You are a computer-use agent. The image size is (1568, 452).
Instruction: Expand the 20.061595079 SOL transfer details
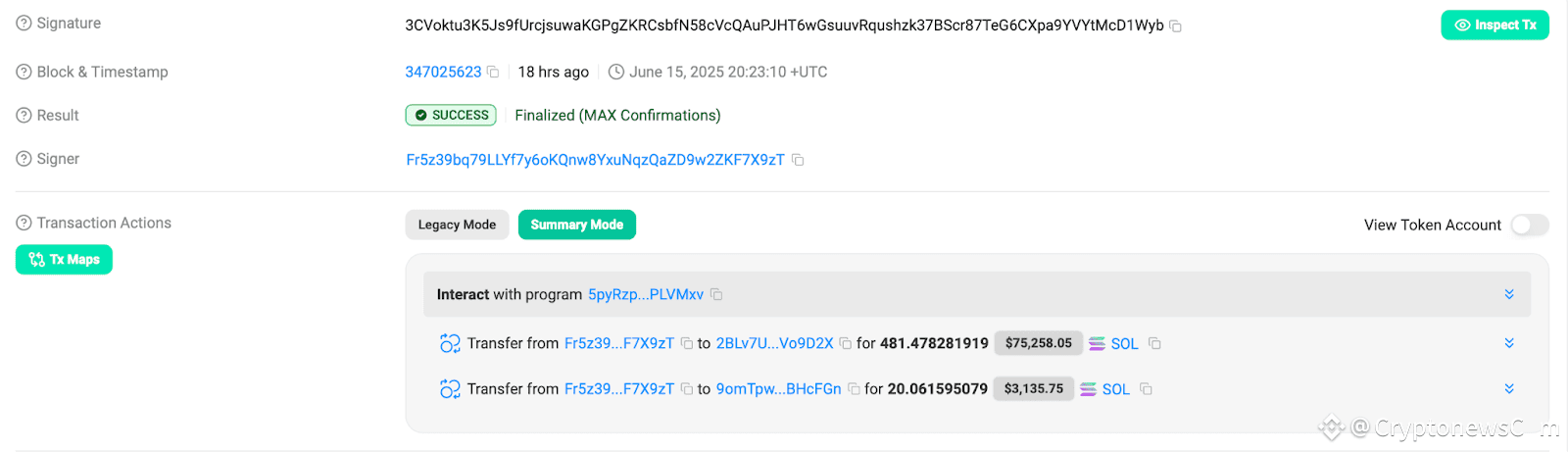[x=1509, y=389]
